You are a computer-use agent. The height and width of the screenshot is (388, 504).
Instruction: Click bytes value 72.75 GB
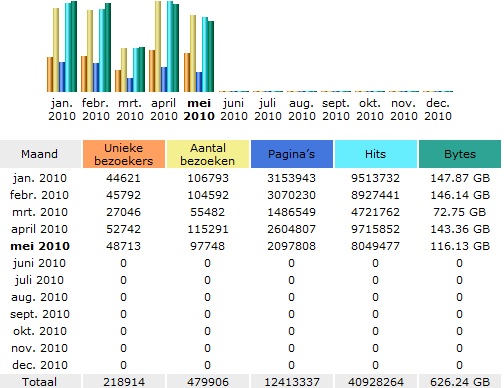click(460, 212)
